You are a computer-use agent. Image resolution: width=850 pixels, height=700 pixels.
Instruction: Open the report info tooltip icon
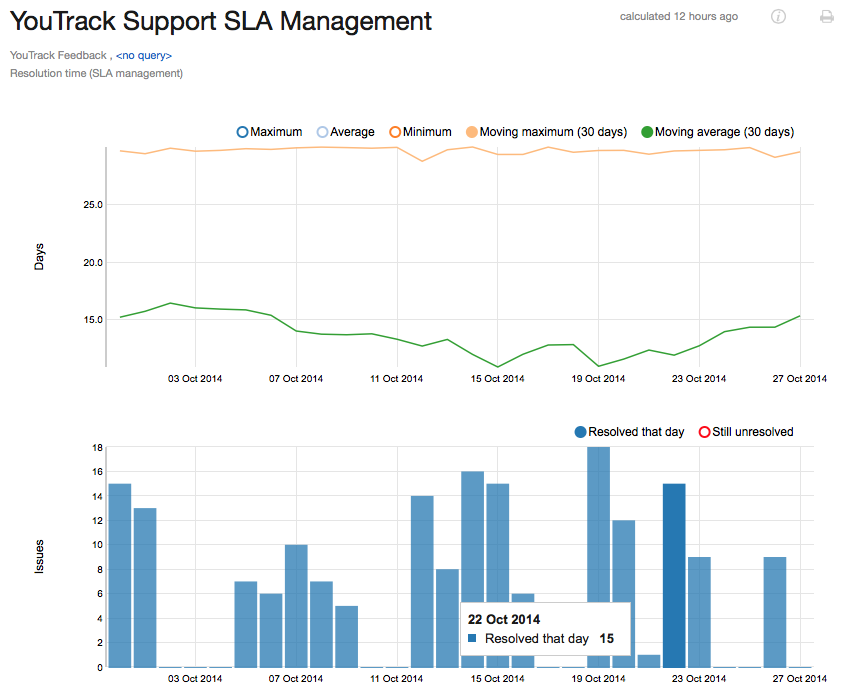point(778,17)
